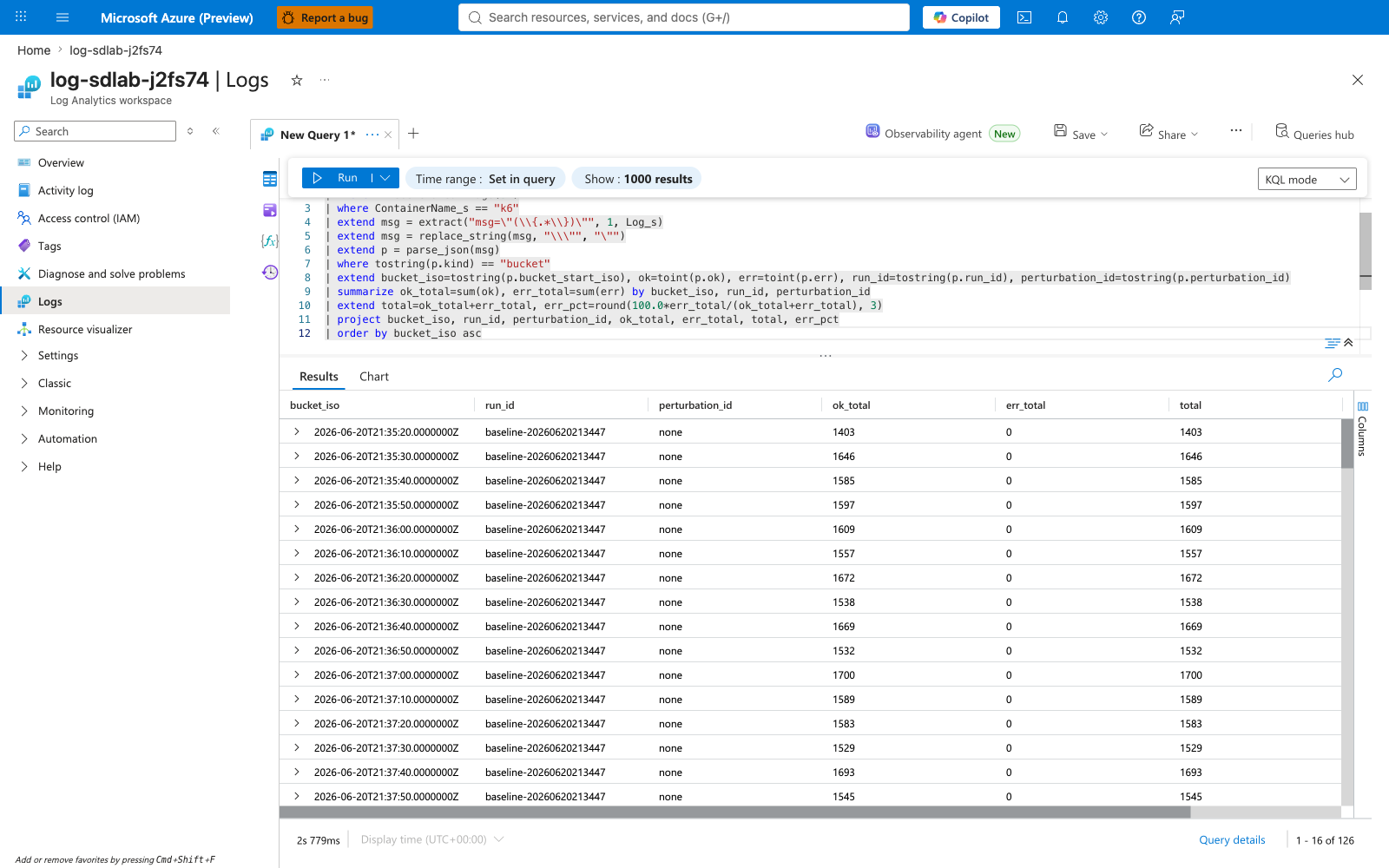Image resolution: width=1389 pixels, height=868 pixels.
Task: Collapse the left navigation menu
Action: point(216,131)
